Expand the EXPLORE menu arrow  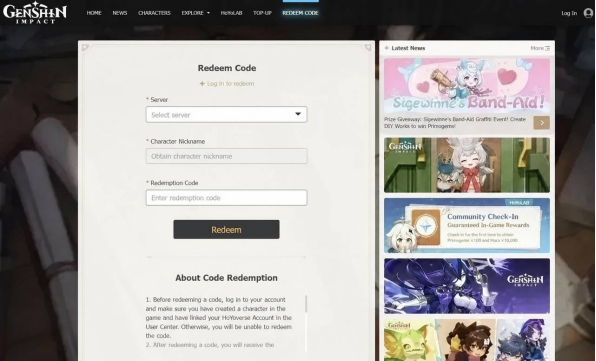click(208, 13)
